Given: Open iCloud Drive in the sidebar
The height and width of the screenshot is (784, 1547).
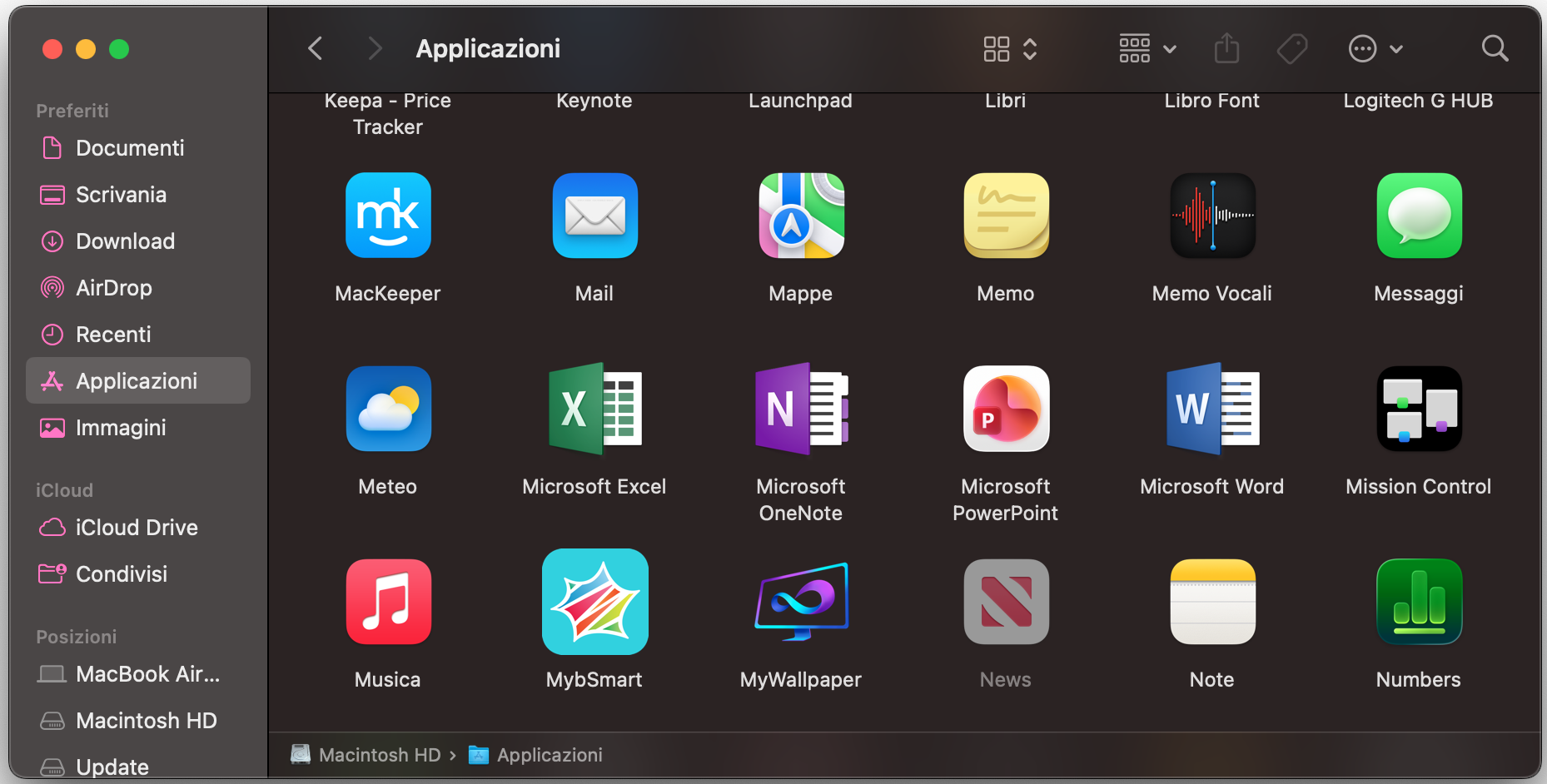Looking at the screenshot, I should 138,528.
